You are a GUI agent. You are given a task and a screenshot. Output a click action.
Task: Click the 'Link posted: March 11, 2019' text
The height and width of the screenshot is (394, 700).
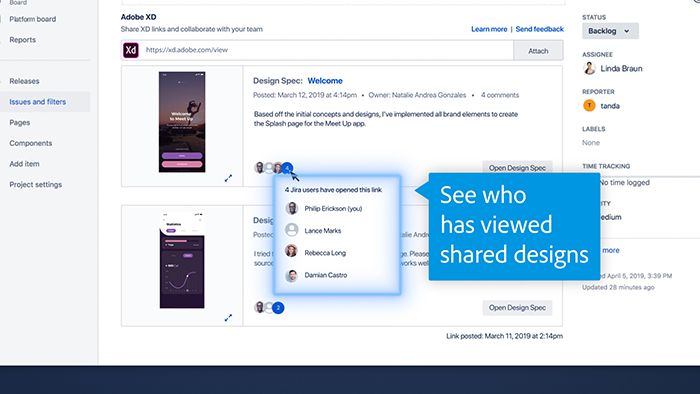[504, 336]
